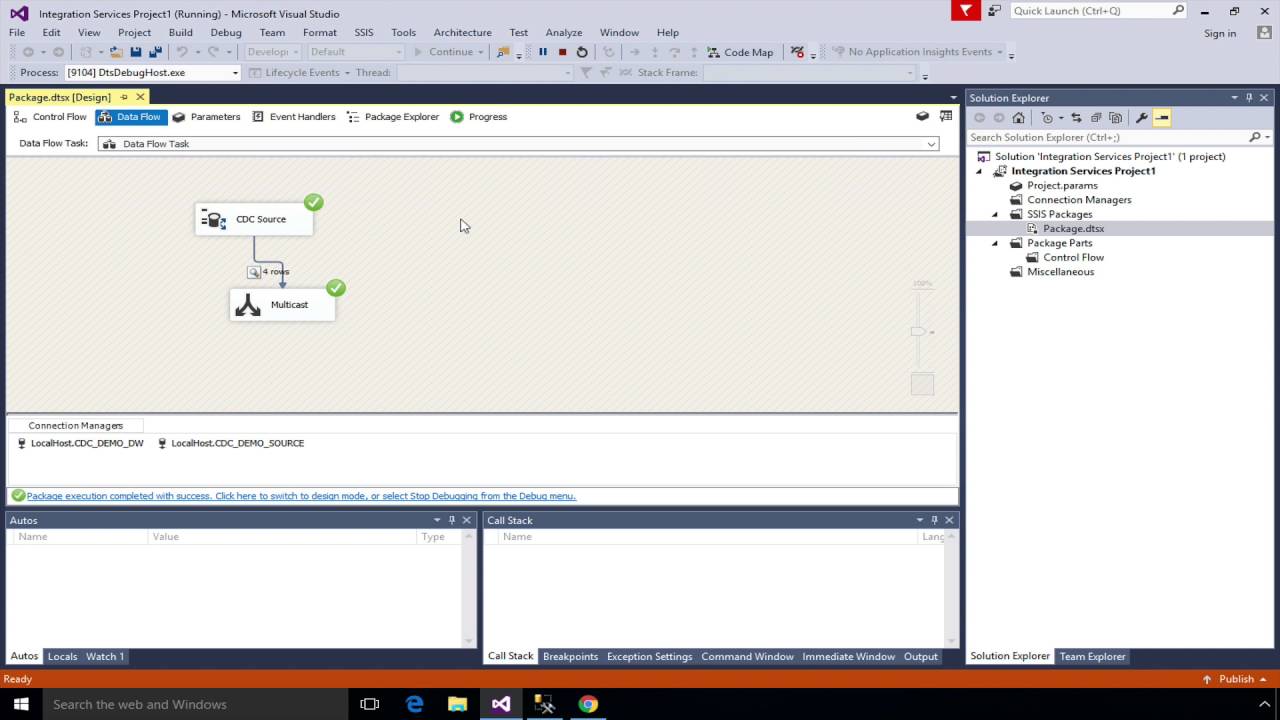1280x720 pixels.
Task: Click data viewer magnifier on data path
Action: coord(254,272)
